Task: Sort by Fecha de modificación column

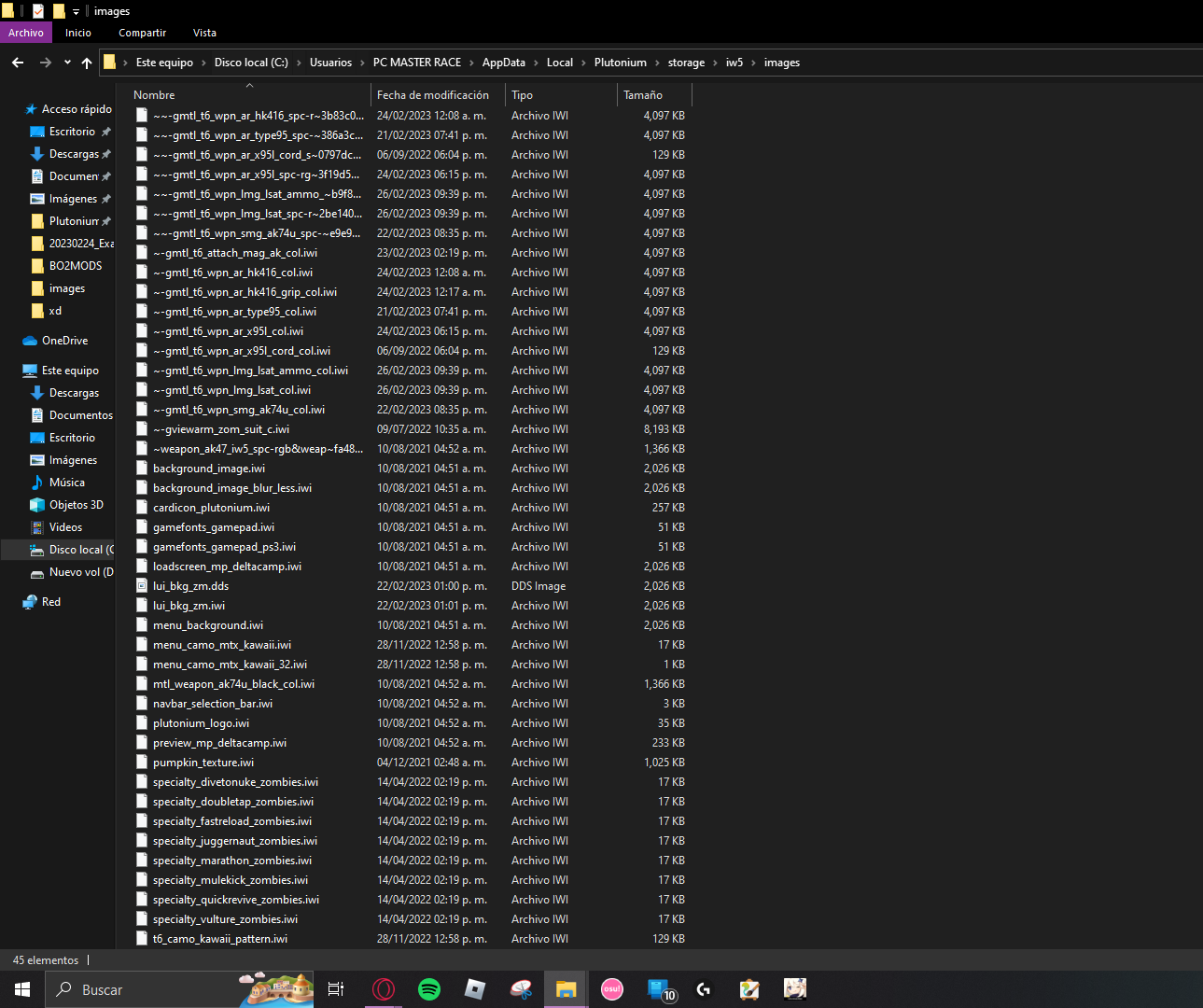Action: tap(438, 95)
